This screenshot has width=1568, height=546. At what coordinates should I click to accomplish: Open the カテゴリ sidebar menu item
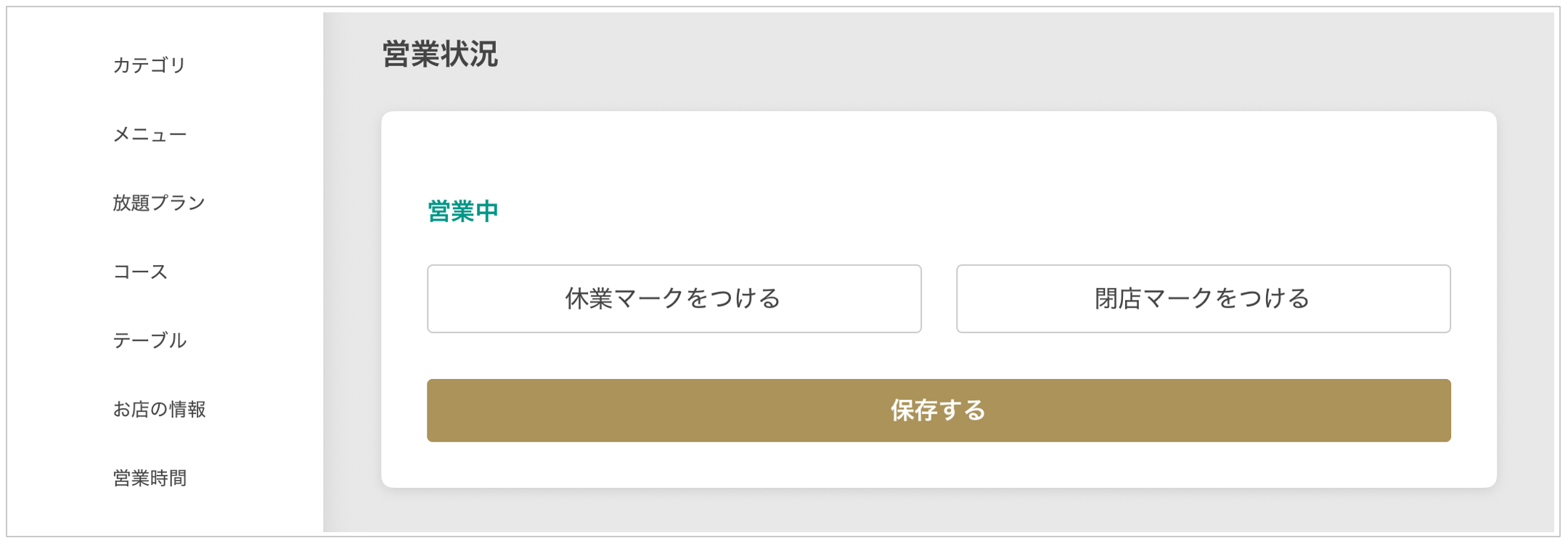[x=150, y=65]
